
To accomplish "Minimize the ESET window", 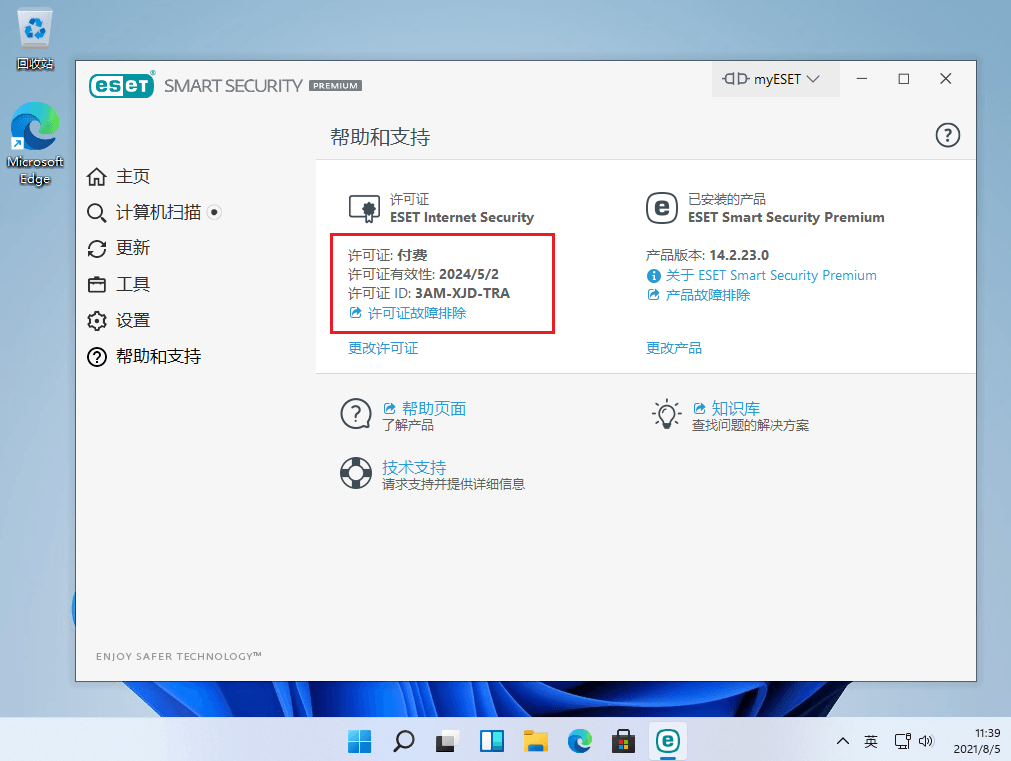I will pos(862,79).
